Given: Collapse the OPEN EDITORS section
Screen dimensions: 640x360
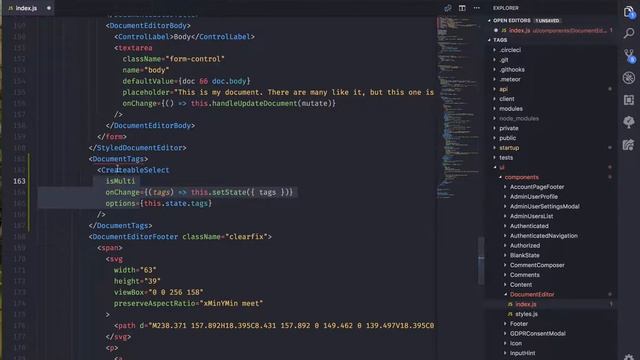Looking at the screenshot, I should click(x=489, y=20).
